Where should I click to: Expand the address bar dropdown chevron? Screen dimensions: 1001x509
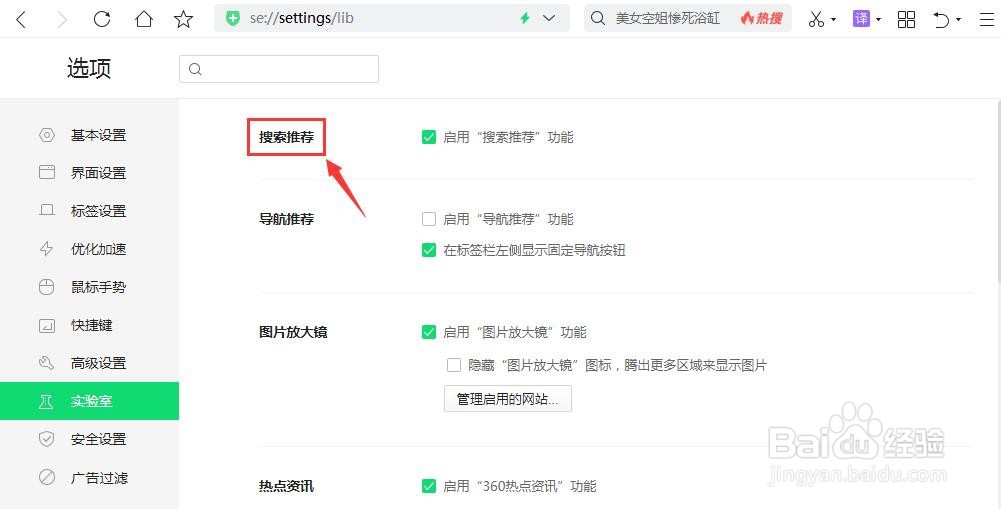[x=549, y=19]
